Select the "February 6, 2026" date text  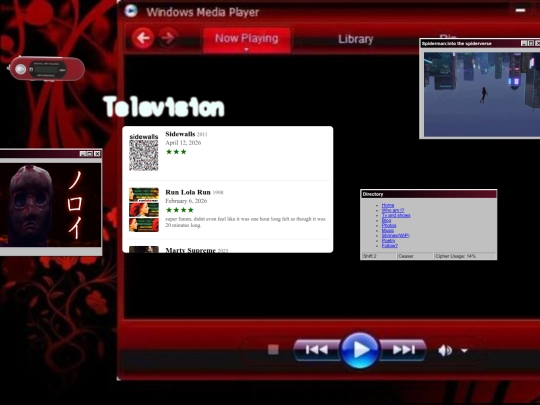(x=186, y=201)
